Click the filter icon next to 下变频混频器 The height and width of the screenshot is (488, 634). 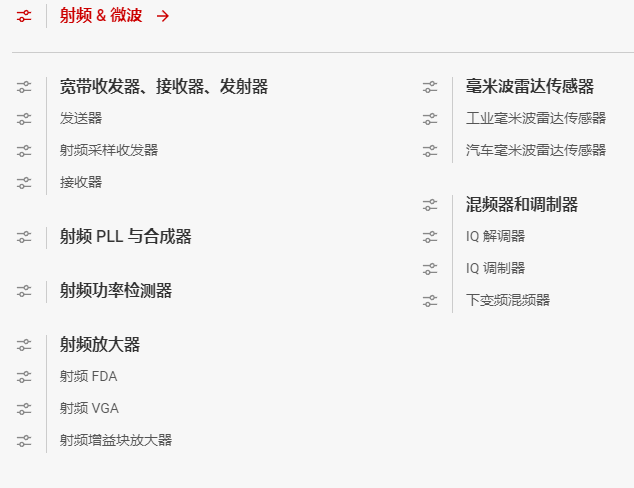pos(430,300)
